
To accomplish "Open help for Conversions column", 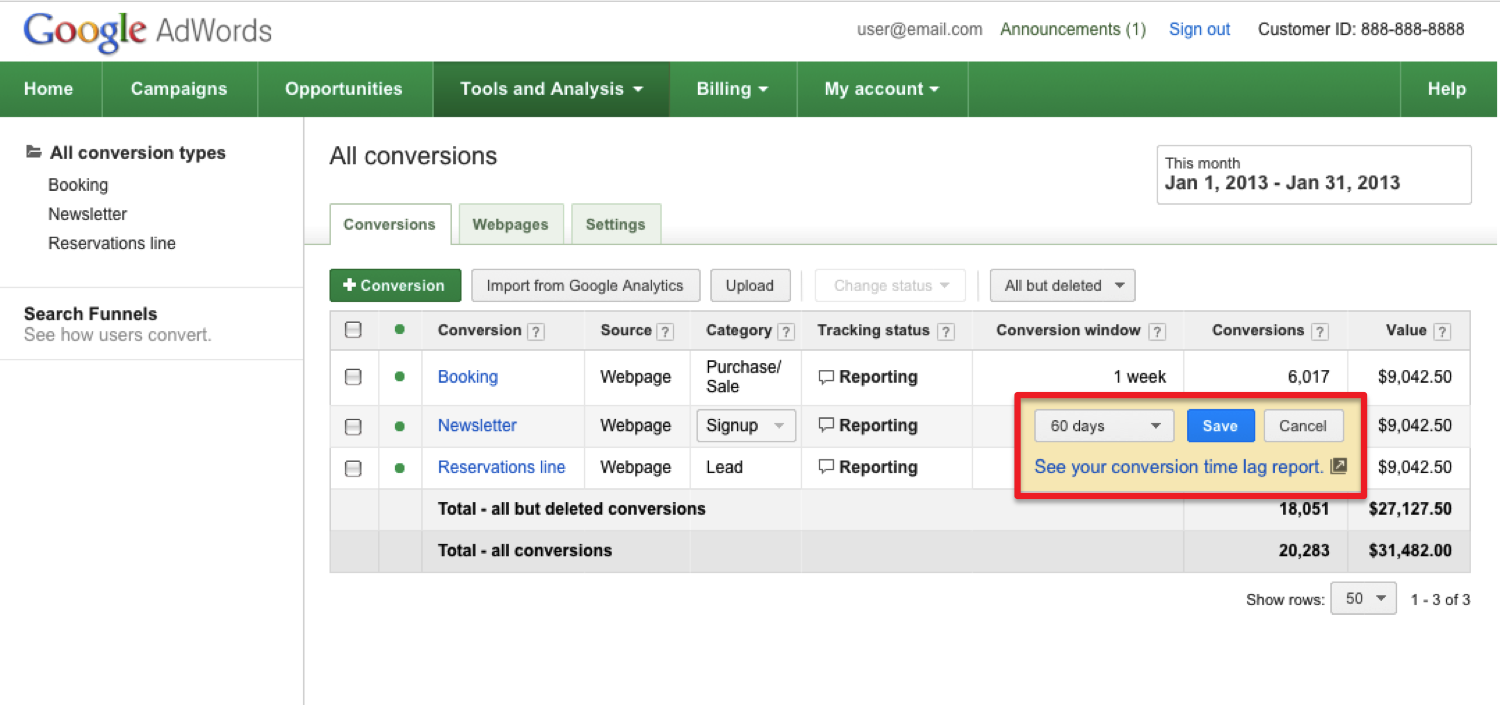I will [x=1320, y=331].
